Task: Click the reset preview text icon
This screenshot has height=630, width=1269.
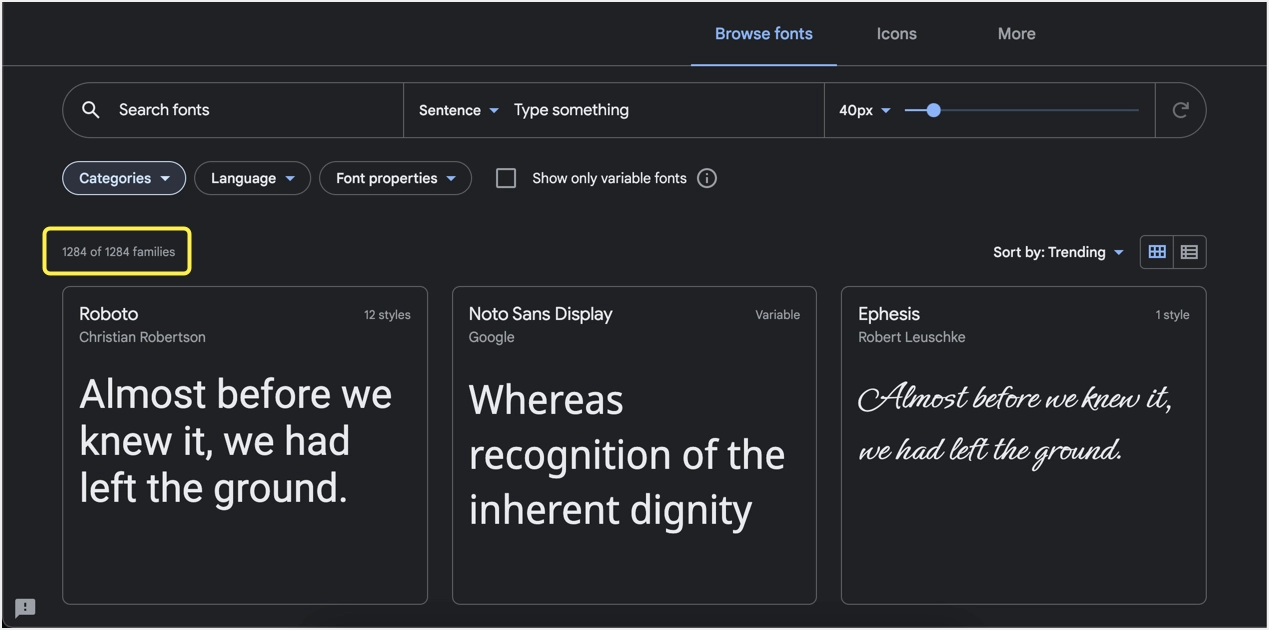Action: click(1180, 110)
